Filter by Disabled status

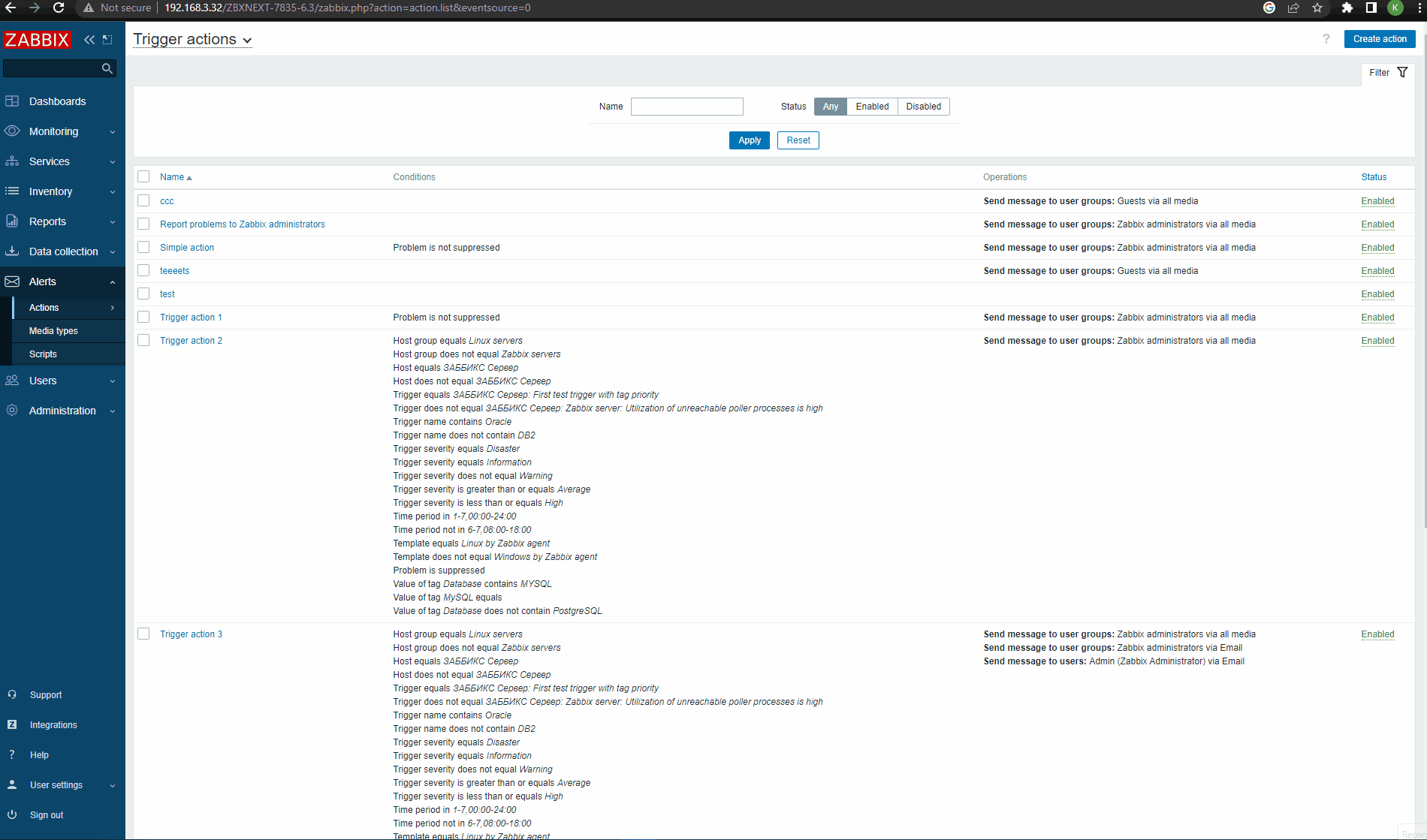tap(924, 107)
